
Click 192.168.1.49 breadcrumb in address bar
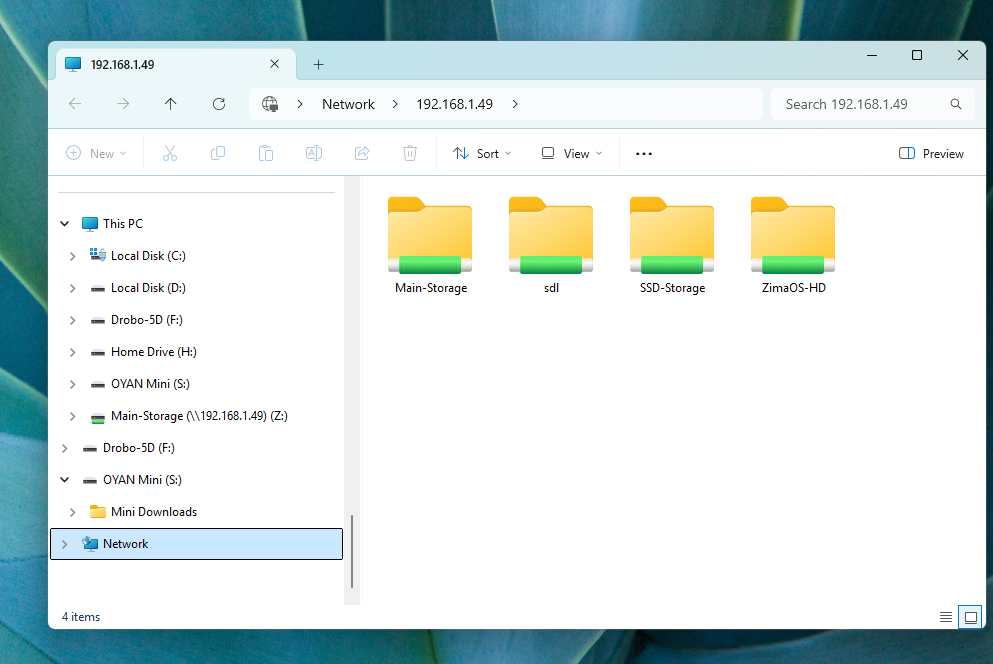pos(454,104)
